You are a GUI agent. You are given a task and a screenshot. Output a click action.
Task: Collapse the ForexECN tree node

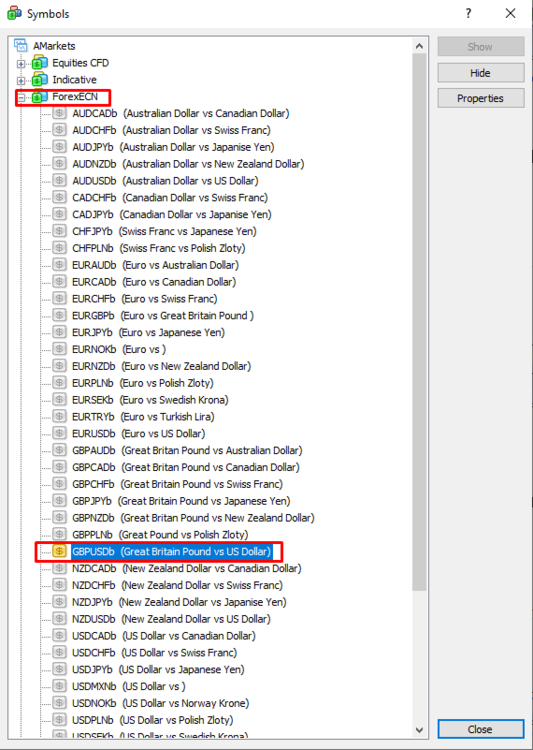tap(21, 98)
